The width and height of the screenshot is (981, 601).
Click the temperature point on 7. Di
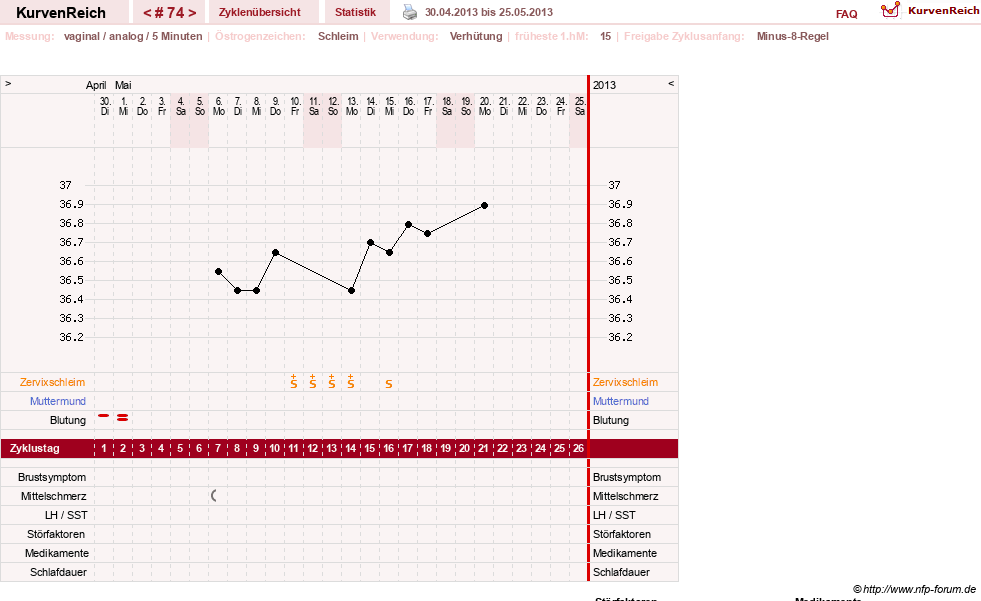[x=238, y=291]
